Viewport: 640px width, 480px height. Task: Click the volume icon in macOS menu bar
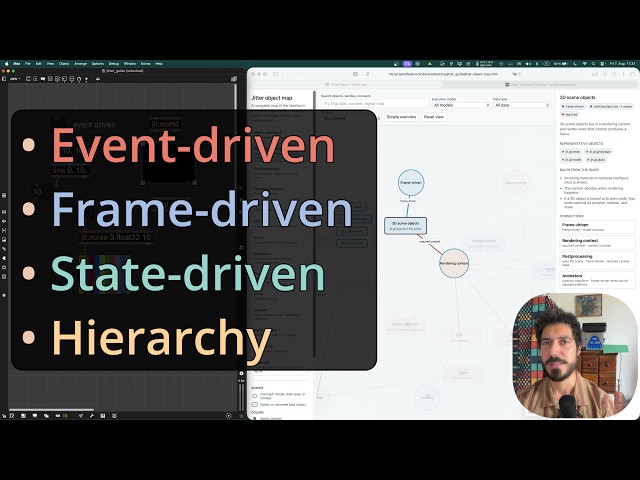click(x=528, y=64)
